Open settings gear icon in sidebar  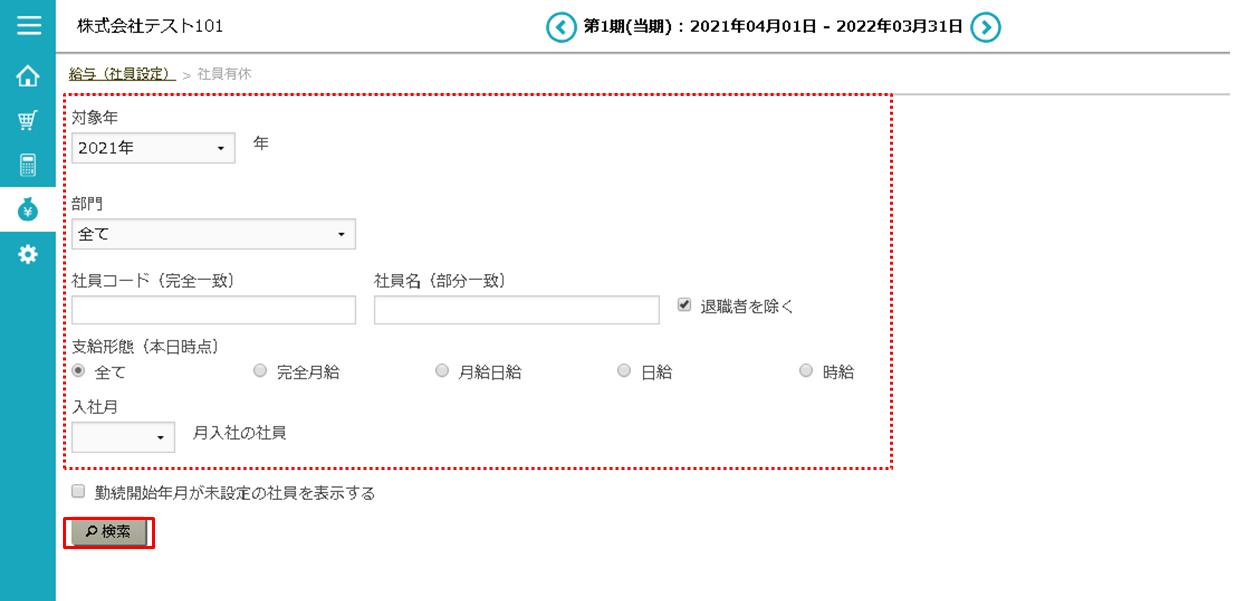pyautogui.click(x=28, y=254)
